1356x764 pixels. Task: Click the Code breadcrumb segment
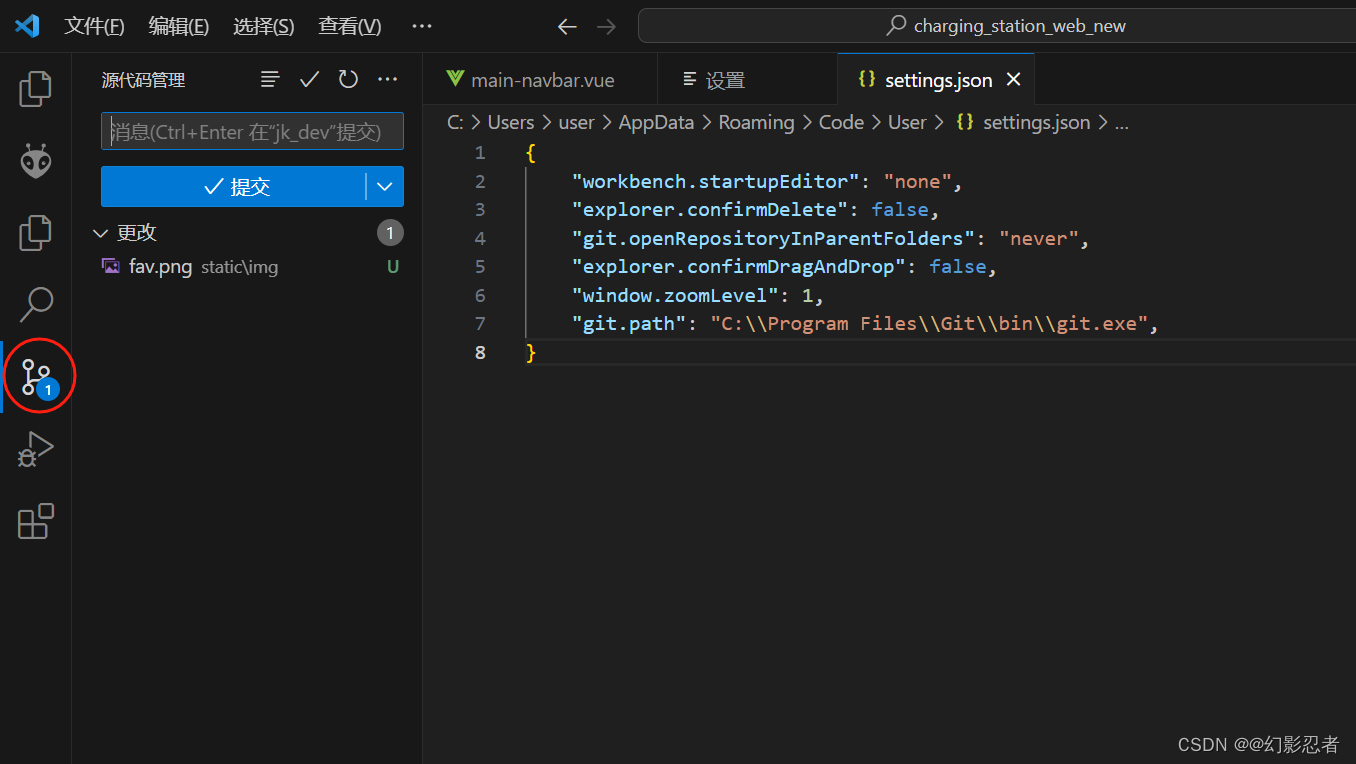[x=841, y=122]
